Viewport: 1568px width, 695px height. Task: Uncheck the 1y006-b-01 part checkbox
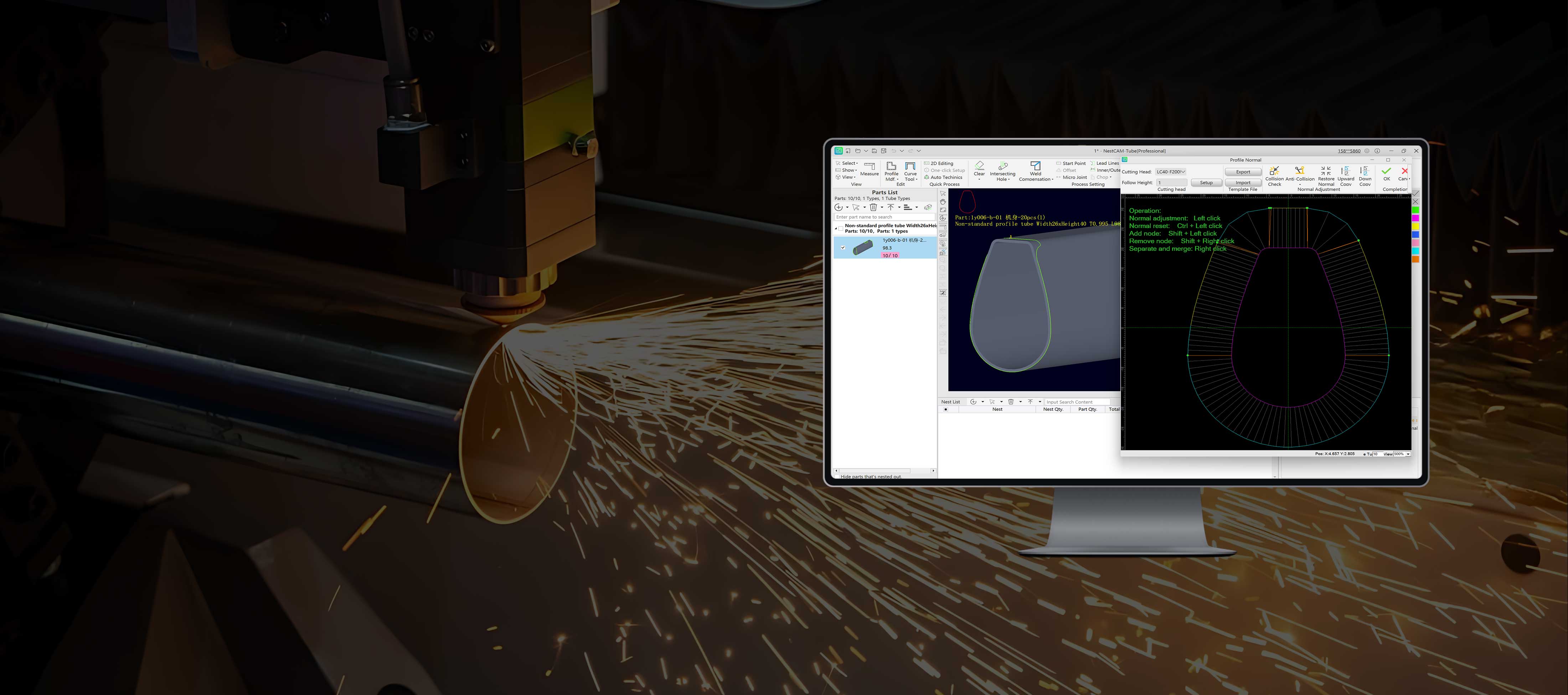click(843, 247)
